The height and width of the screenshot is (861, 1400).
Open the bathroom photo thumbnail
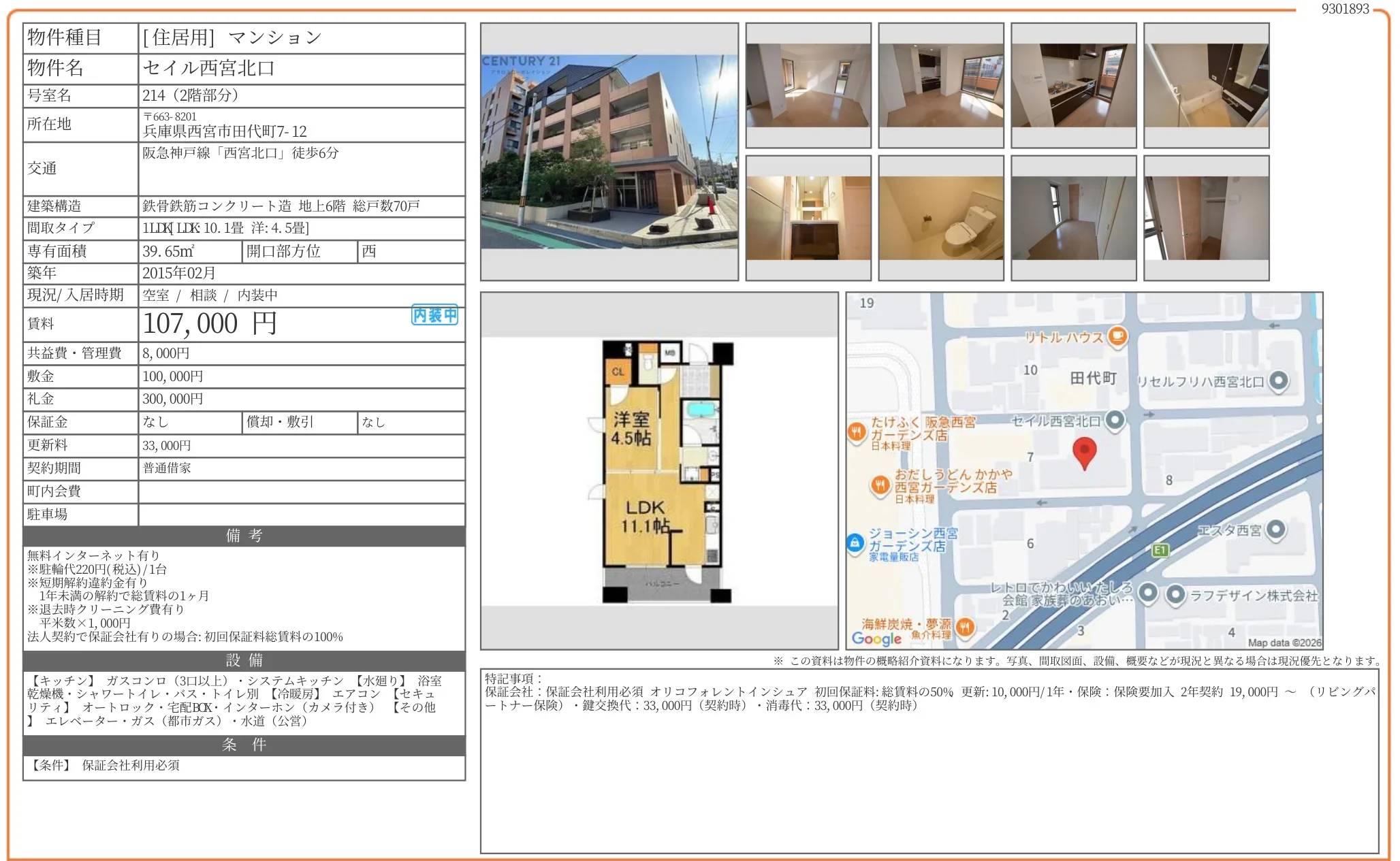coord(1206,86)
